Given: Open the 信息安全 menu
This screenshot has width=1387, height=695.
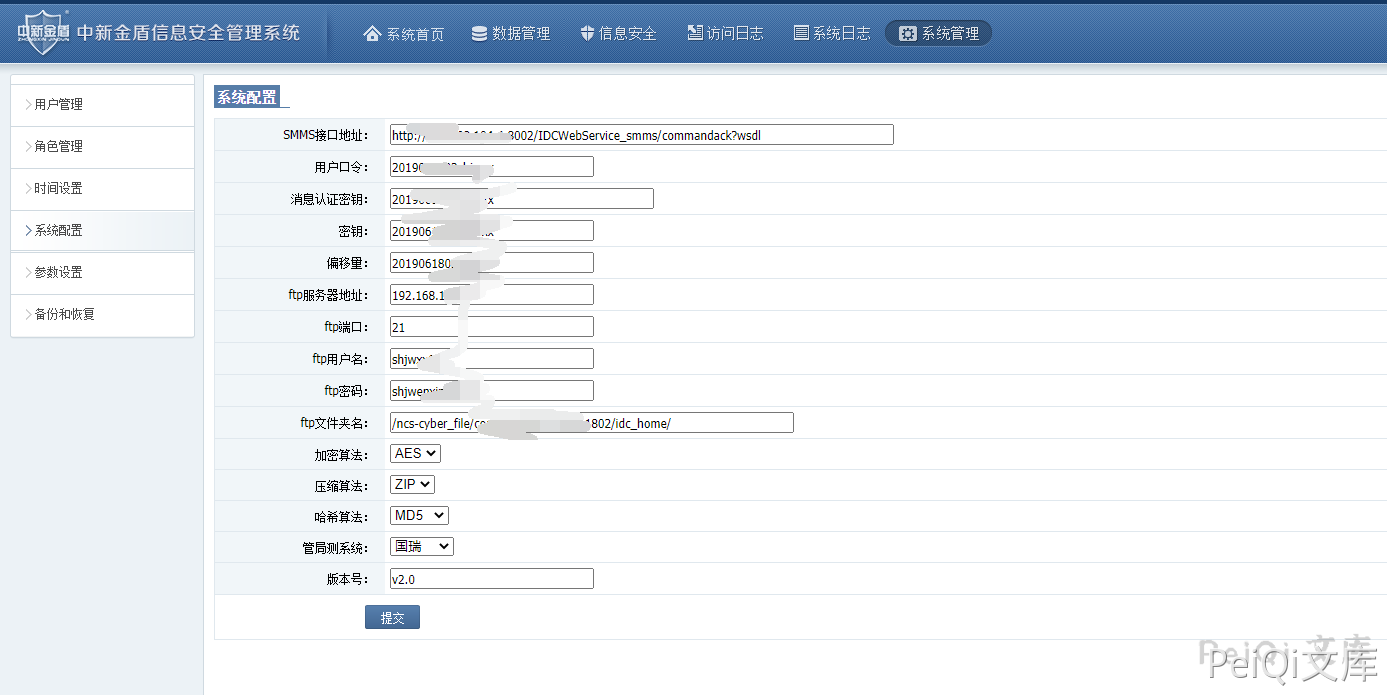Looking at the screenshot, I should (618, 33).
